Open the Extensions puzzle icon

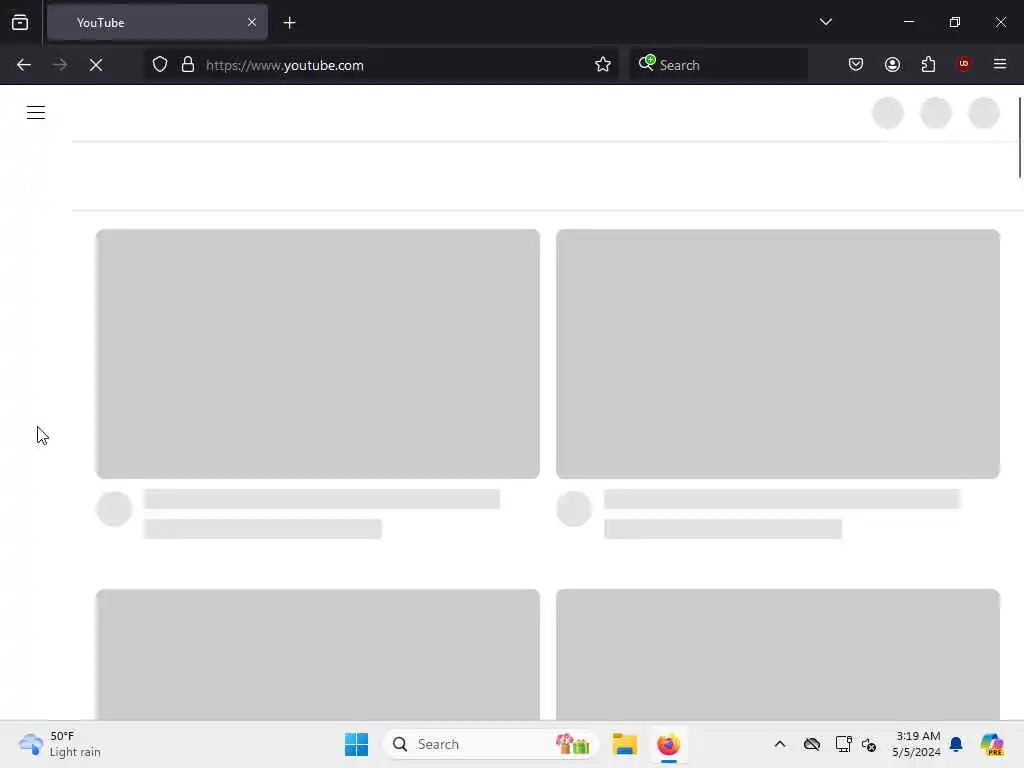[x=928, y=64]
